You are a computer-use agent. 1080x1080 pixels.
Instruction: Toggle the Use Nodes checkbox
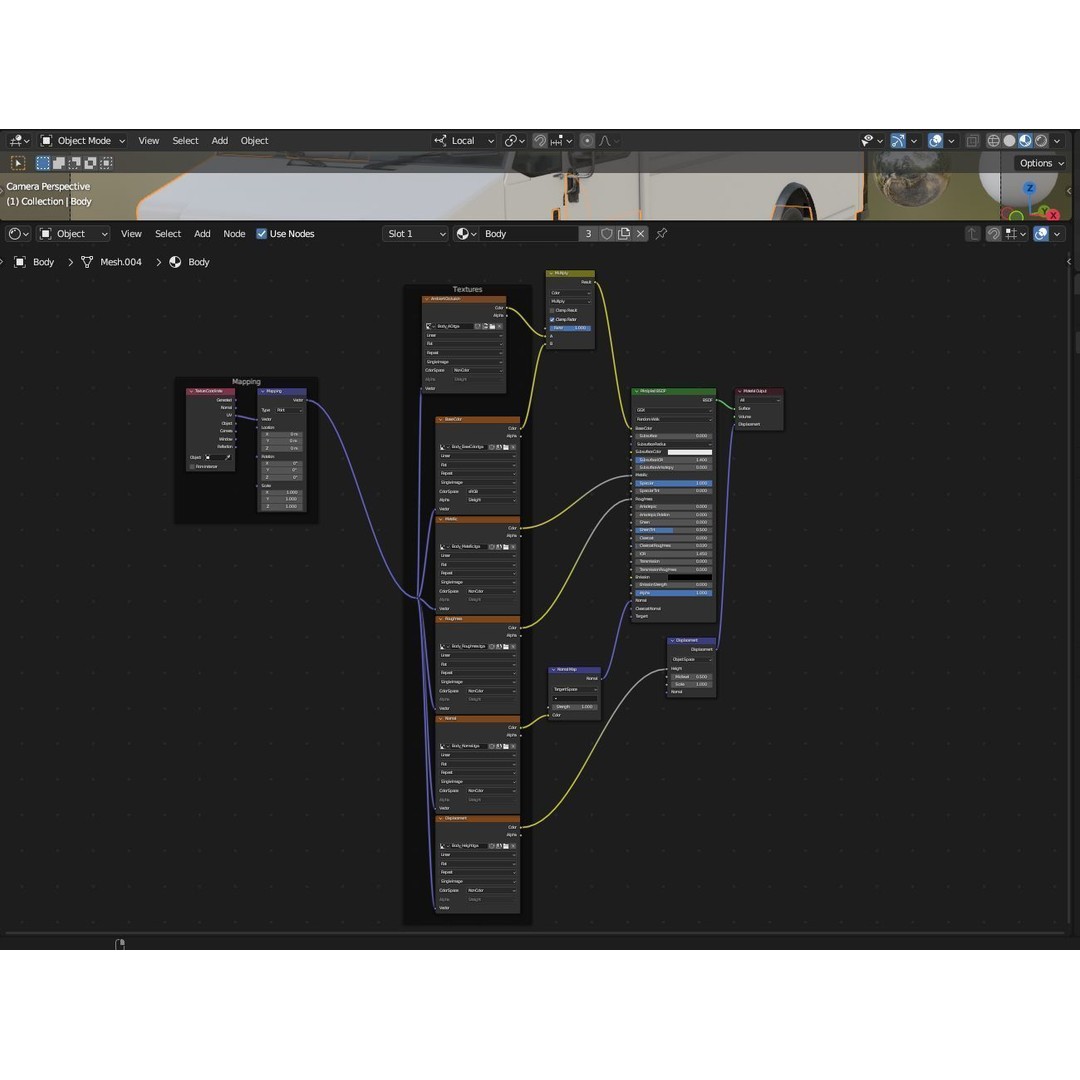(261, 233)
